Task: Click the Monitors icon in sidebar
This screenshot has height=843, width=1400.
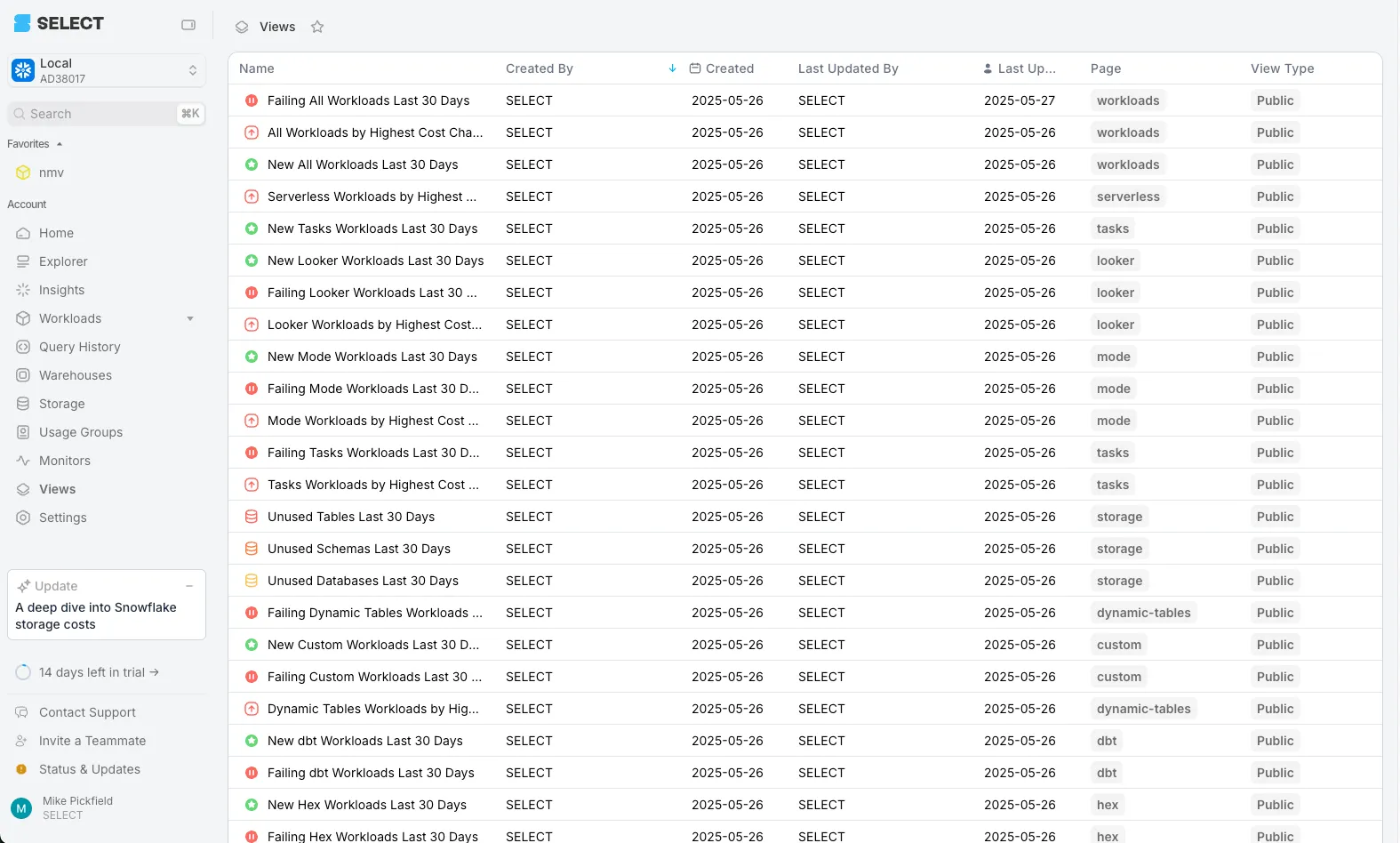Action: [23, 461]
